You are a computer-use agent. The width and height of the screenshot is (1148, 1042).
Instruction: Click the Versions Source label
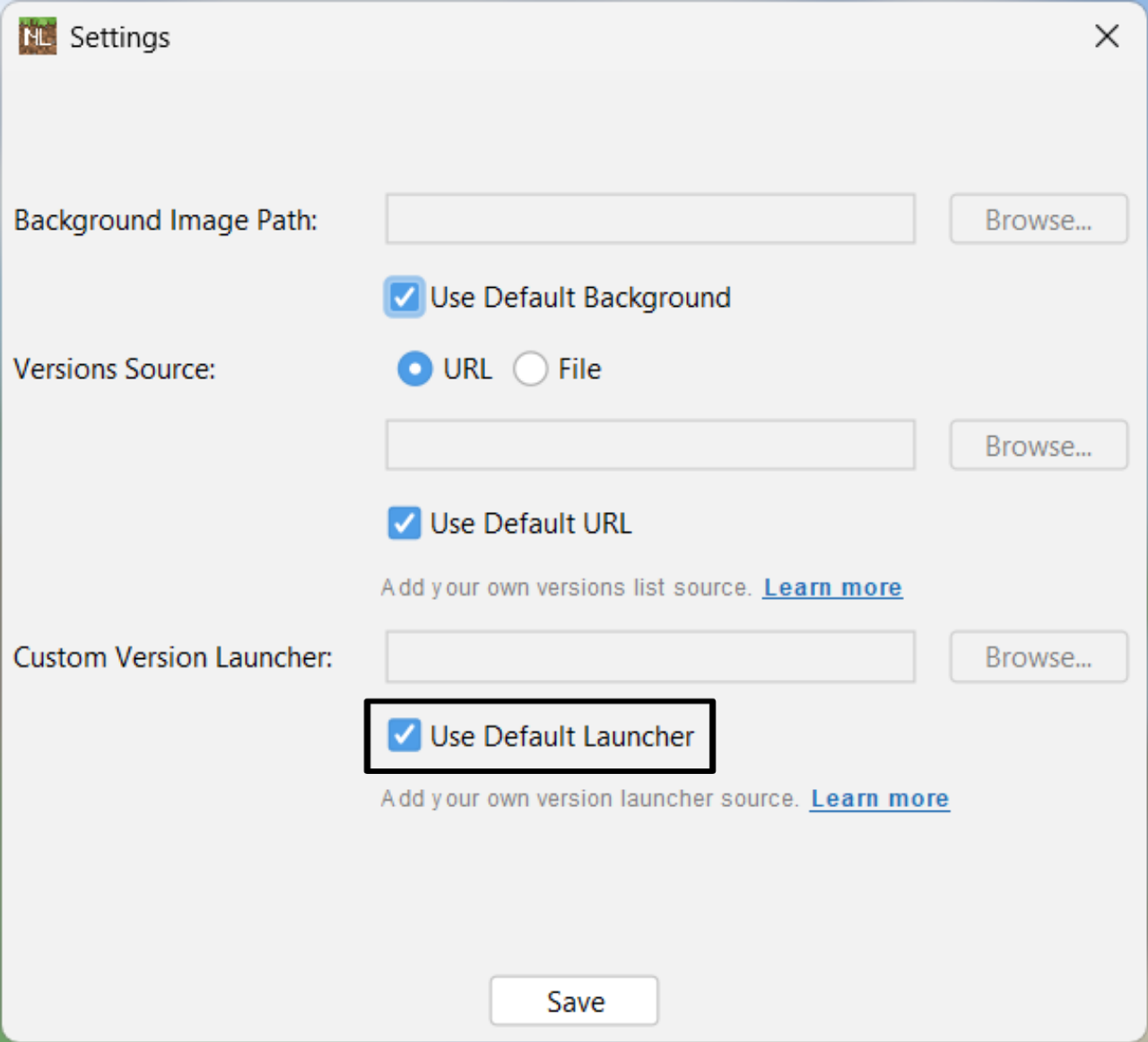click(x=115, y=369)
